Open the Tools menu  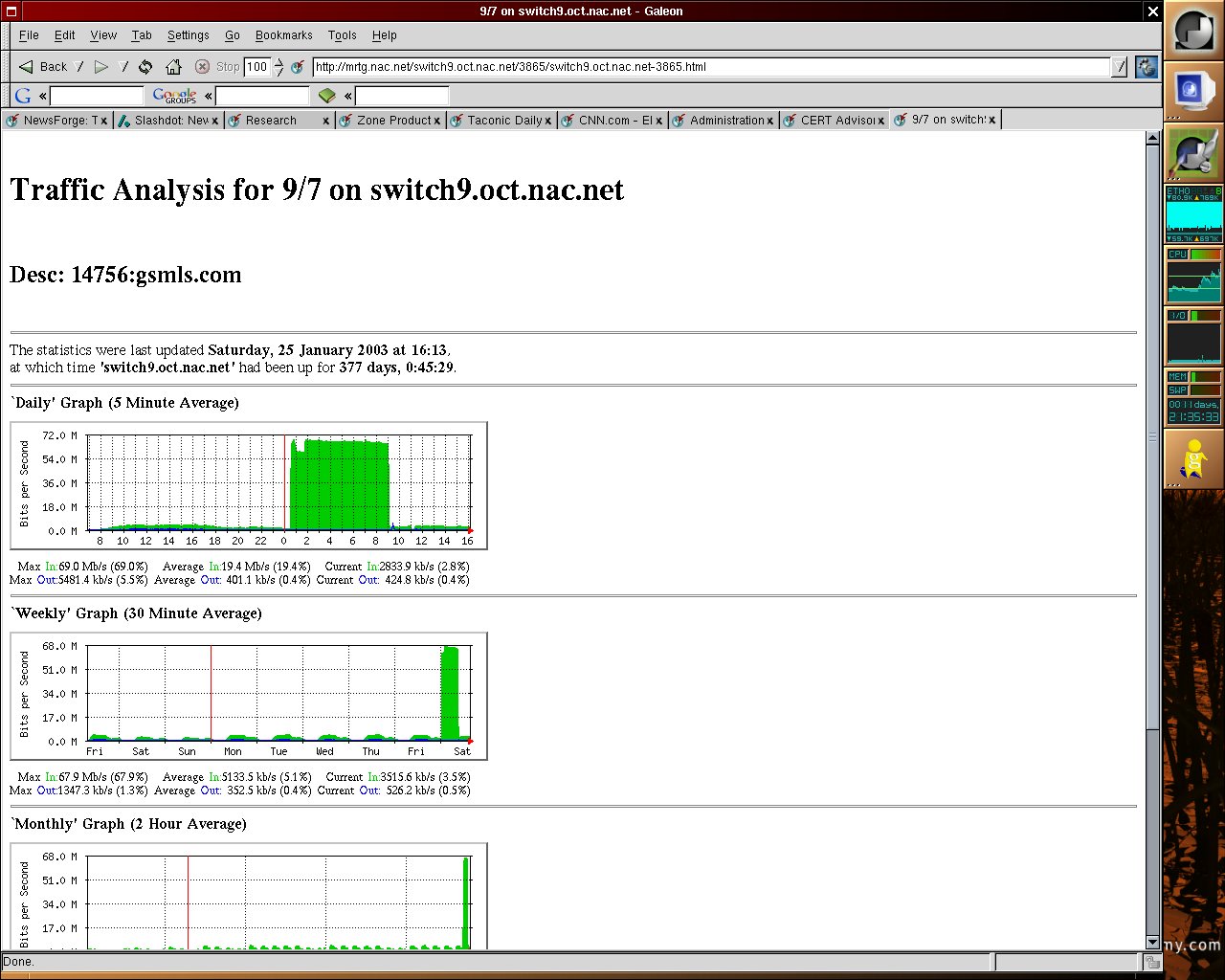(342, 35)
